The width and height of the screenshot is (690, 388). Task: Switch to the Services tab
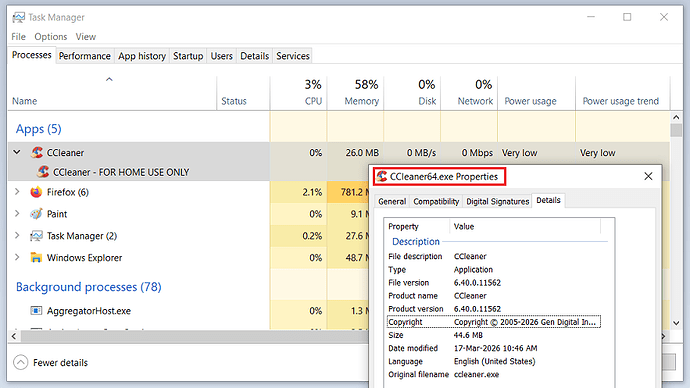tap(293, 56)
